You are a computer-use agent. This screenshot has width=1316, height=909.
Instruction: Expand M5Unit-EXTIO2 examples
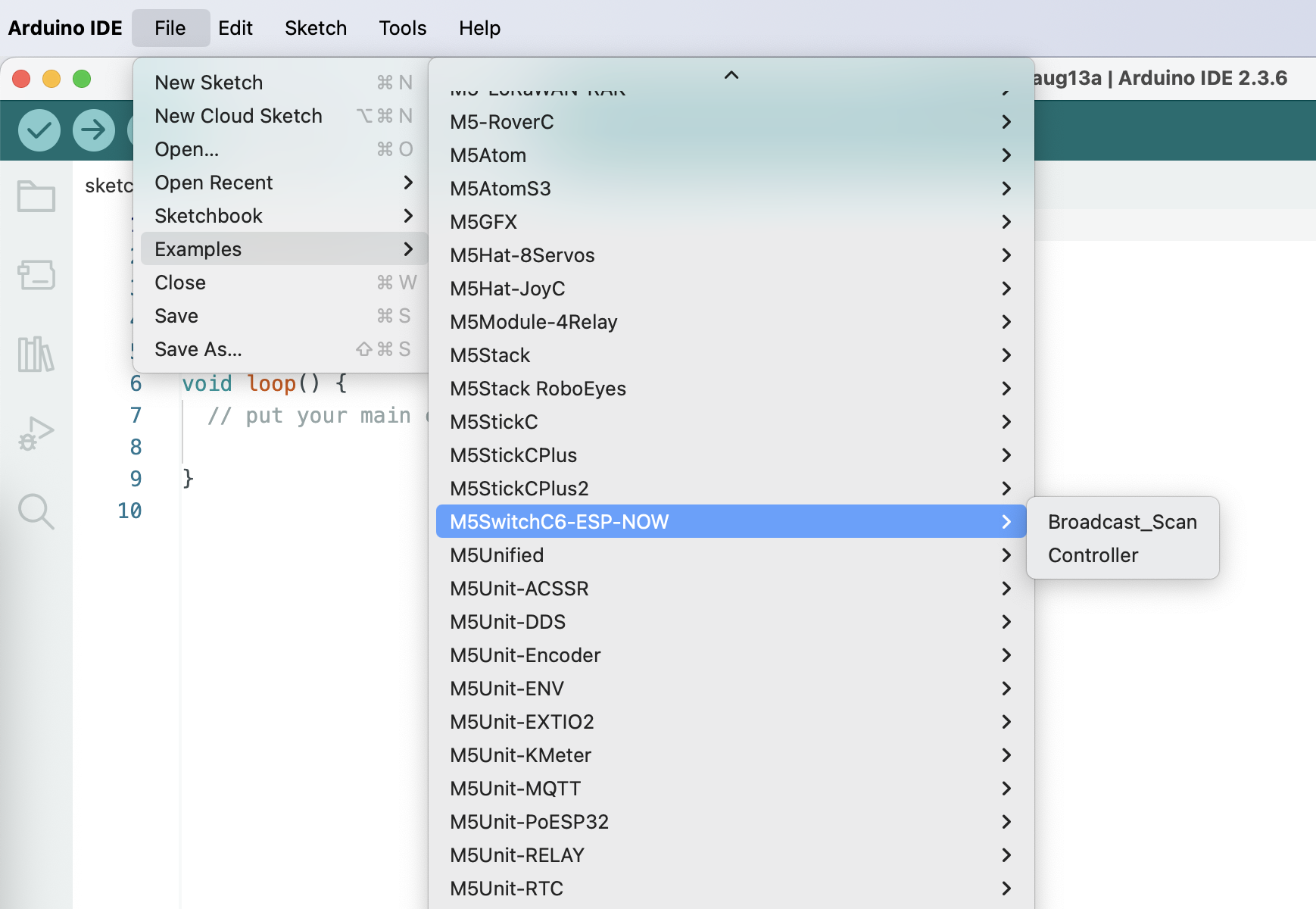731,722
